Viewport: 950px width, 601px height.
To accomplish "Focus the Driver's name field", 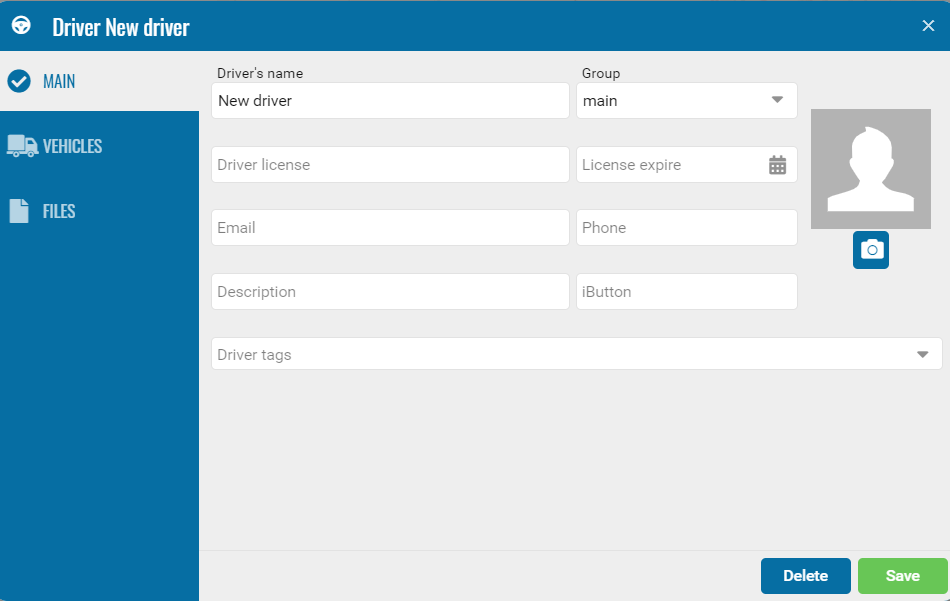I will tap(390, 101).
